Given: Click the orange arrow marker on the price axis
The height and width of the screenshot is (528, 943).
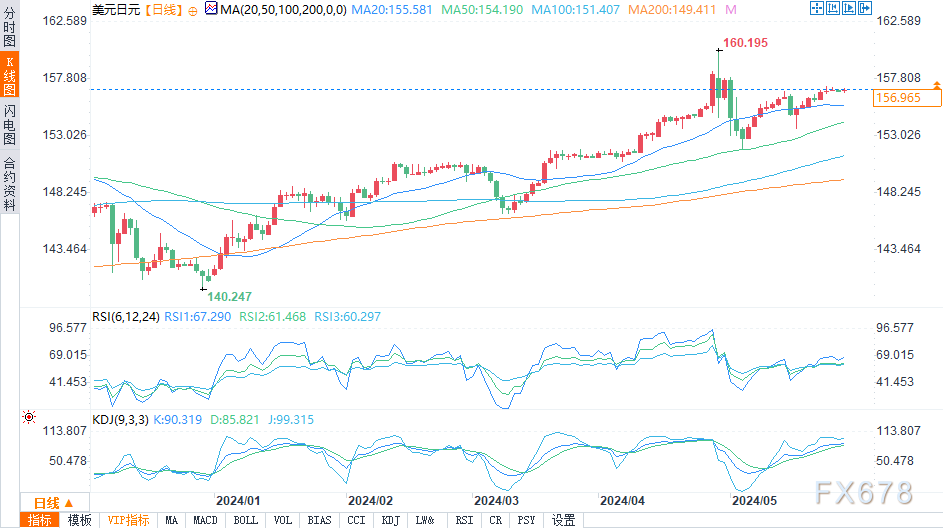Looking at the screenshot, I should pyautogui.click(x=937, y=86).
